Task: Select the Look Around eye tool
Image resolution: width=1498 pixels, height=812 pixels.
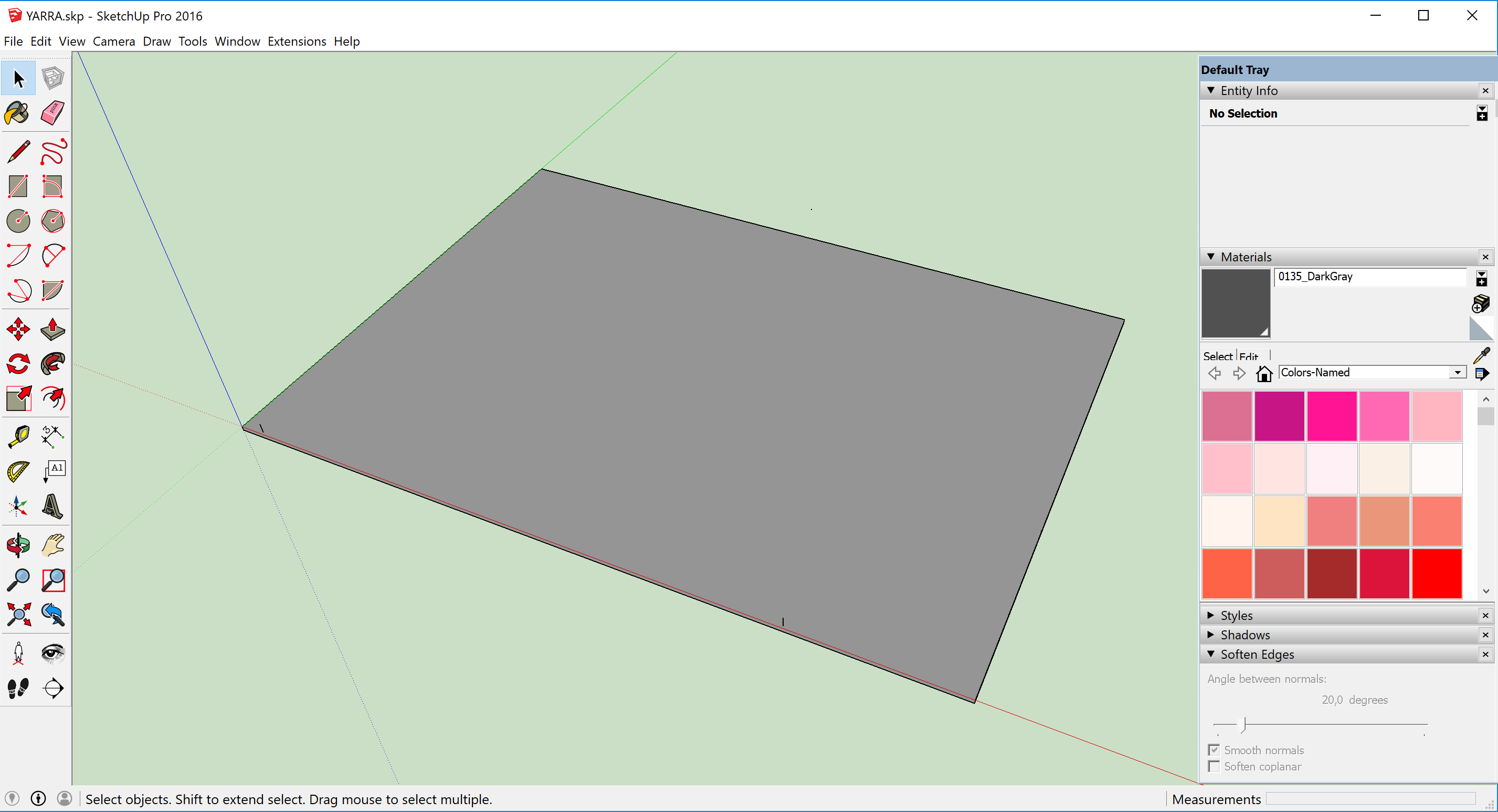Action: coord(53,653)
